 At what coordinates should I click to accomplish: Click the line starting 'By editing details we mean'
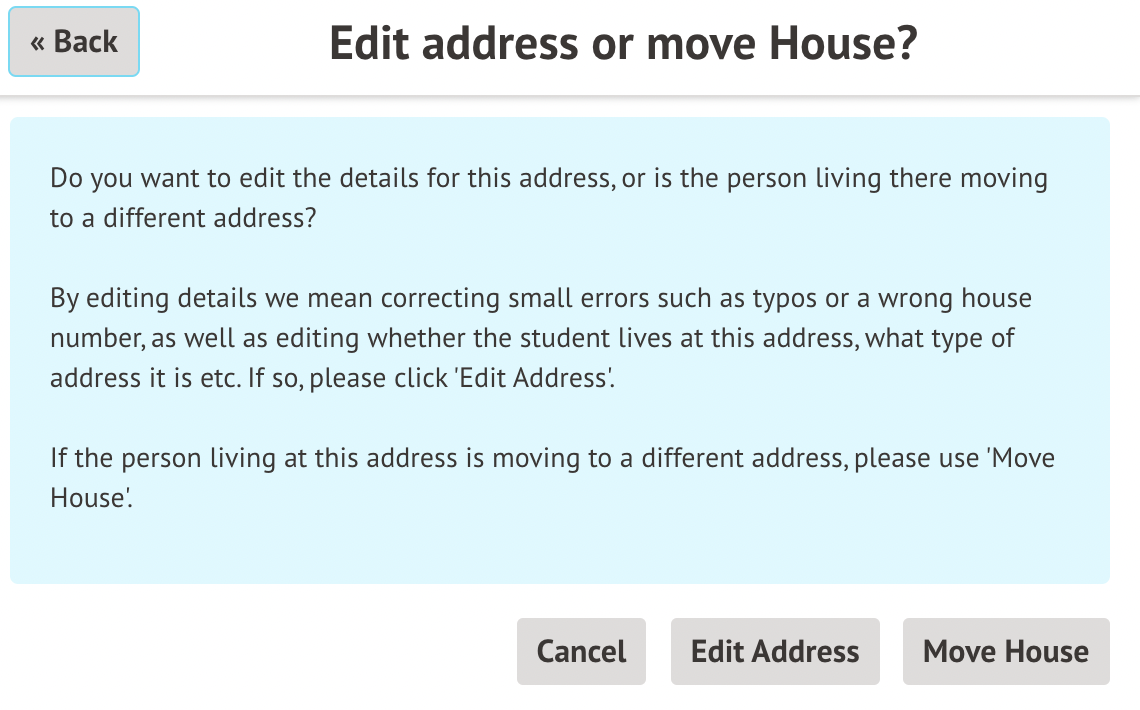point(540,298)
